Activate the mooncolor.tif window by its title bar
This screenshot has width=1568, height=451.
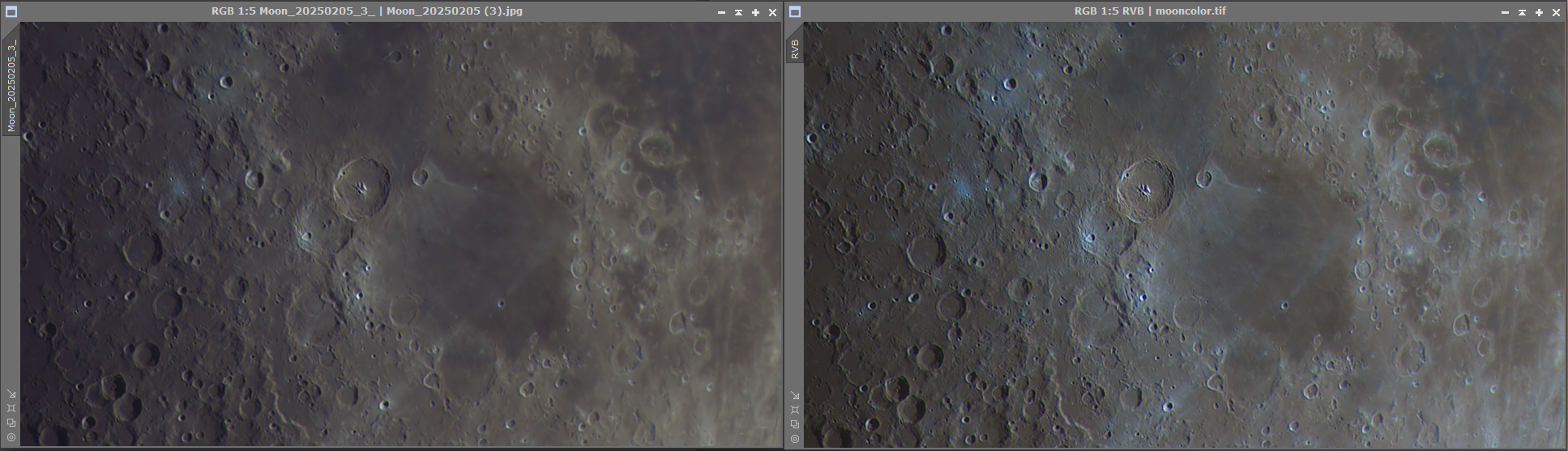point(1149,11)
